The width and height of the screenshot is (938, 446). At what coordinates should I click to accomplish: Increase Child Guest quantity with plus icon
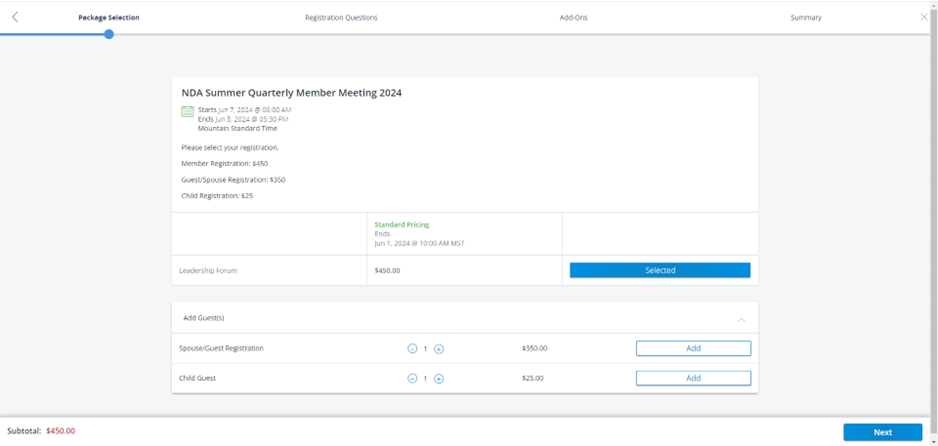point(439,379)
